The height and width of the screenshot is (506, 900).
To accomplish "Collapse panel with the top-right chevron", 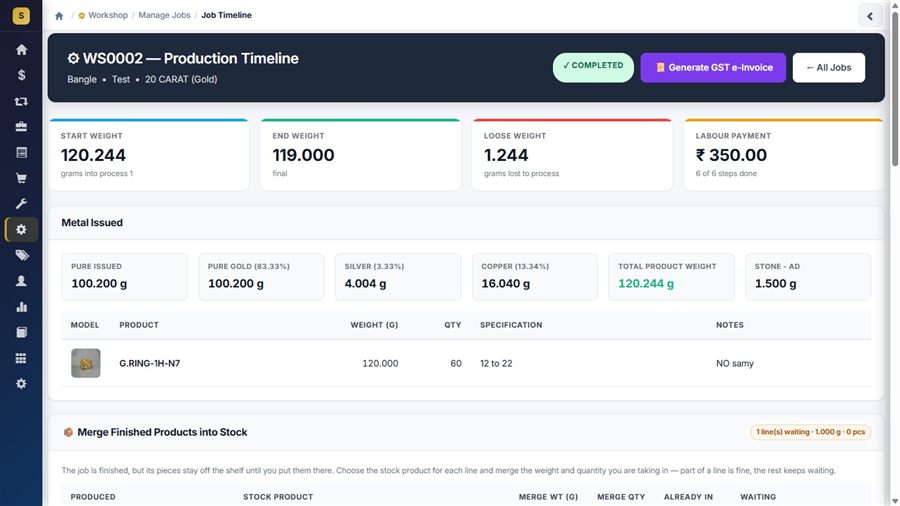I will pos(870,16).
